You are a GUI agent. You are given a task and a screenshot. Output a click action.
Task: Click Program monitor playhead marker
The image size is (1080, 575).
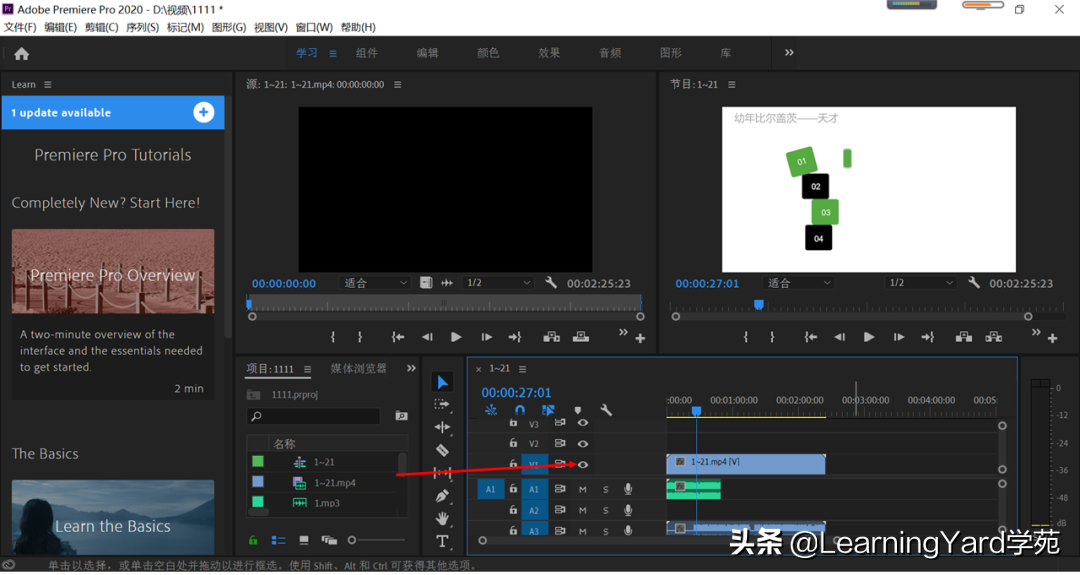coord(758,304)
